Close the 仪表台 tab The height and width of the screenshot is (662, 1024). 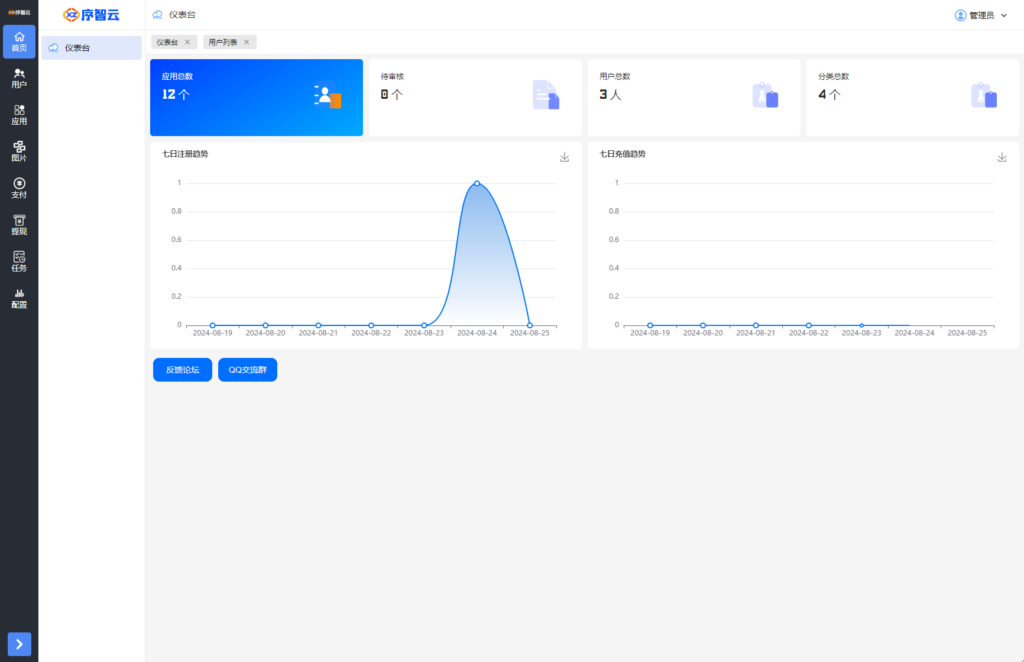click(x=187, y=42)
